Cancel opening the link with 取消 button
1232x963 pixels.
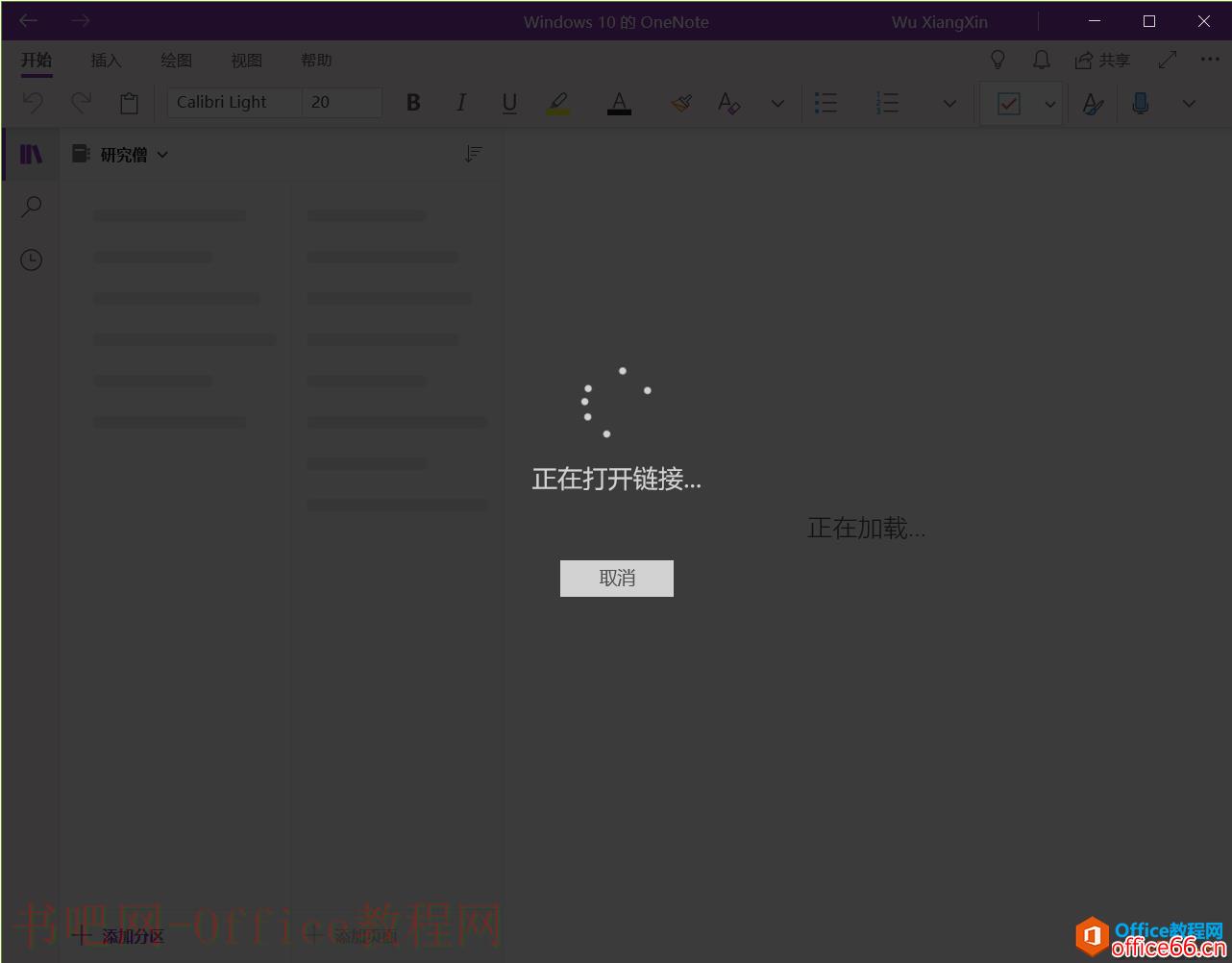616,578
